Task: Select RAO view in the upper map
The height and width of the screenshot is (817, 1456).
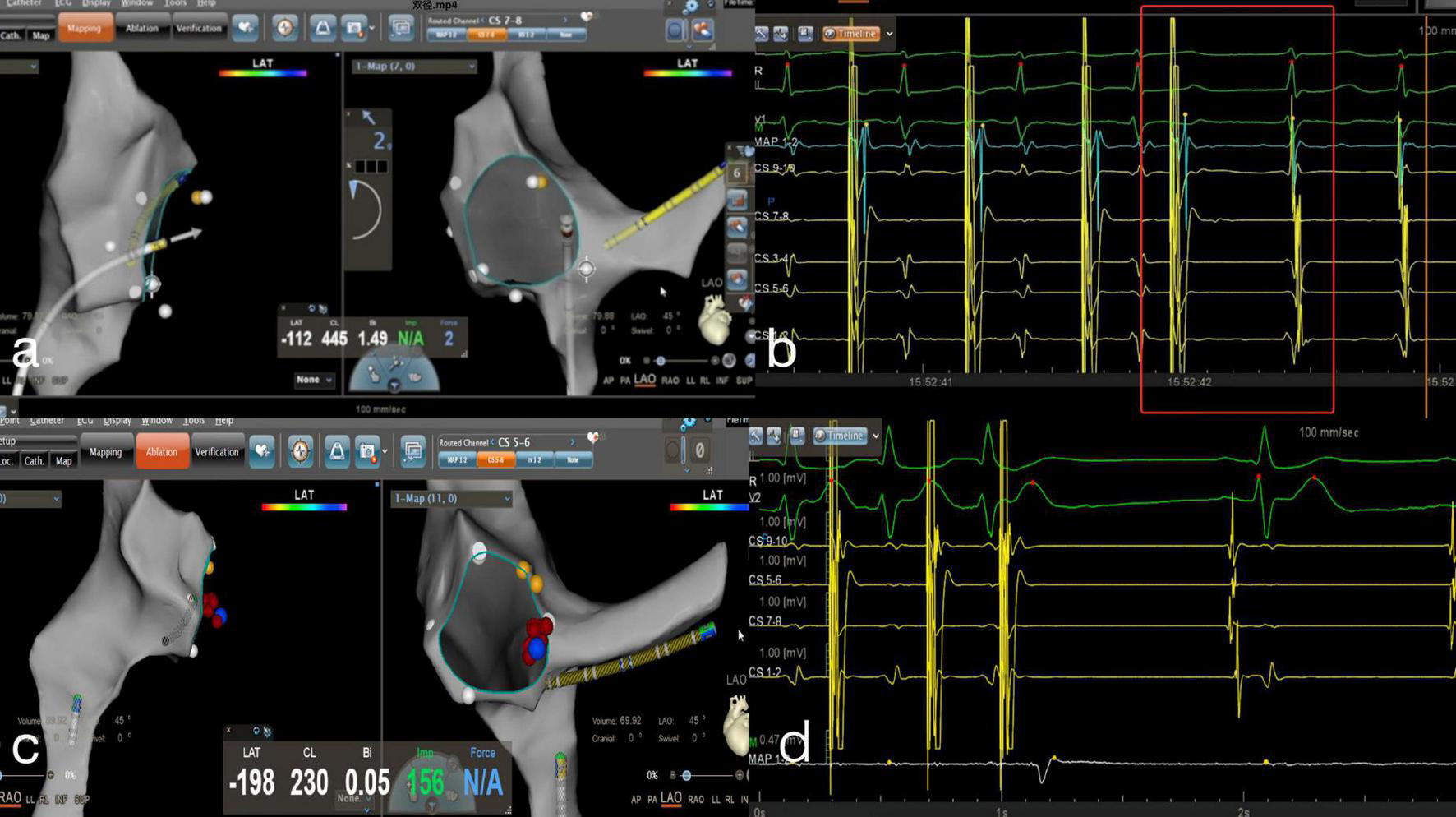Action: [670, 381]
